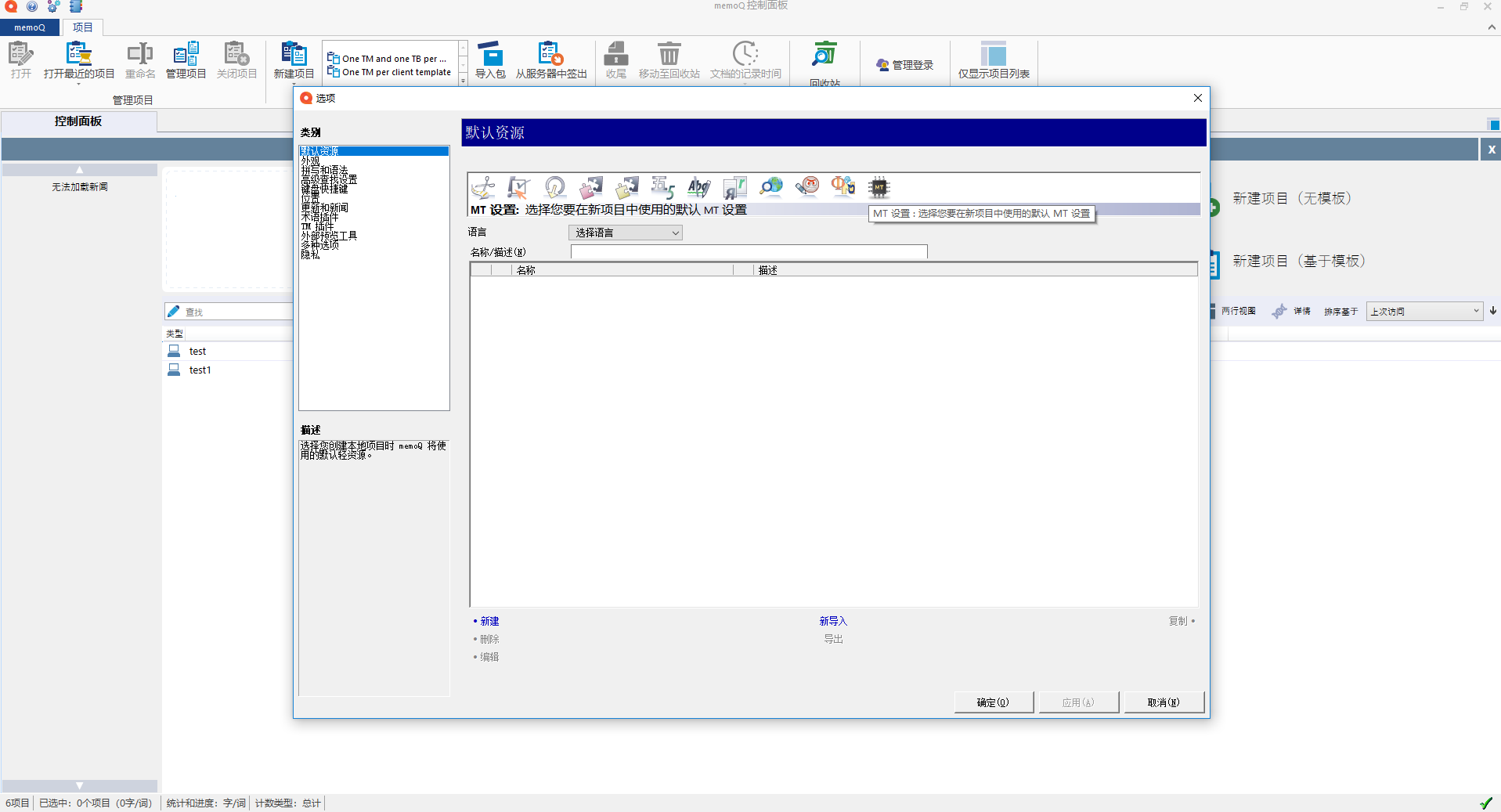Click the 管理登录 ribbon button
This screenshot has width=1501, height=812.
(905, 65)
